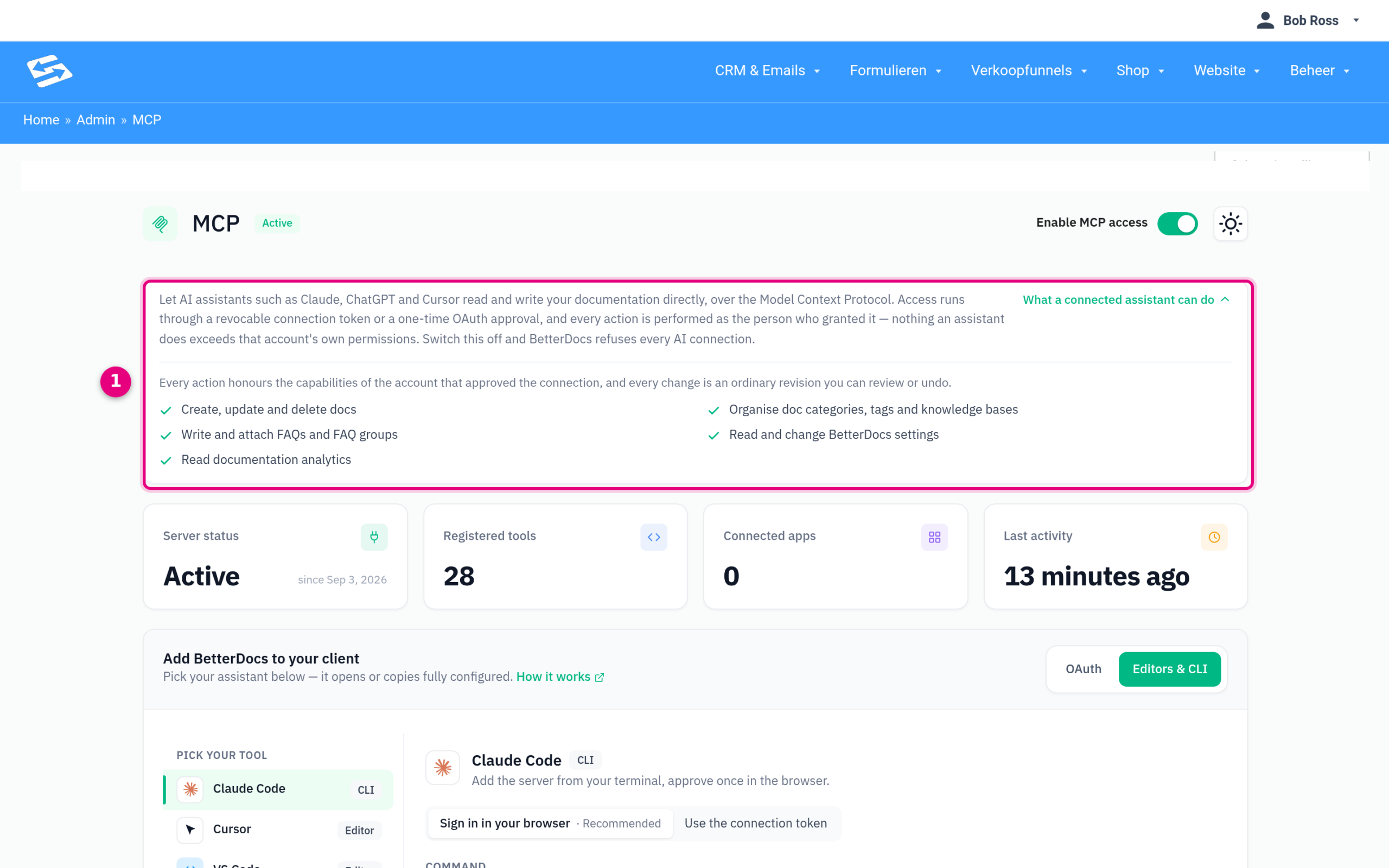Go to Admin in the breadcrumb
Viewport: 1389px width, 868px height.
(x=96, y=120)
